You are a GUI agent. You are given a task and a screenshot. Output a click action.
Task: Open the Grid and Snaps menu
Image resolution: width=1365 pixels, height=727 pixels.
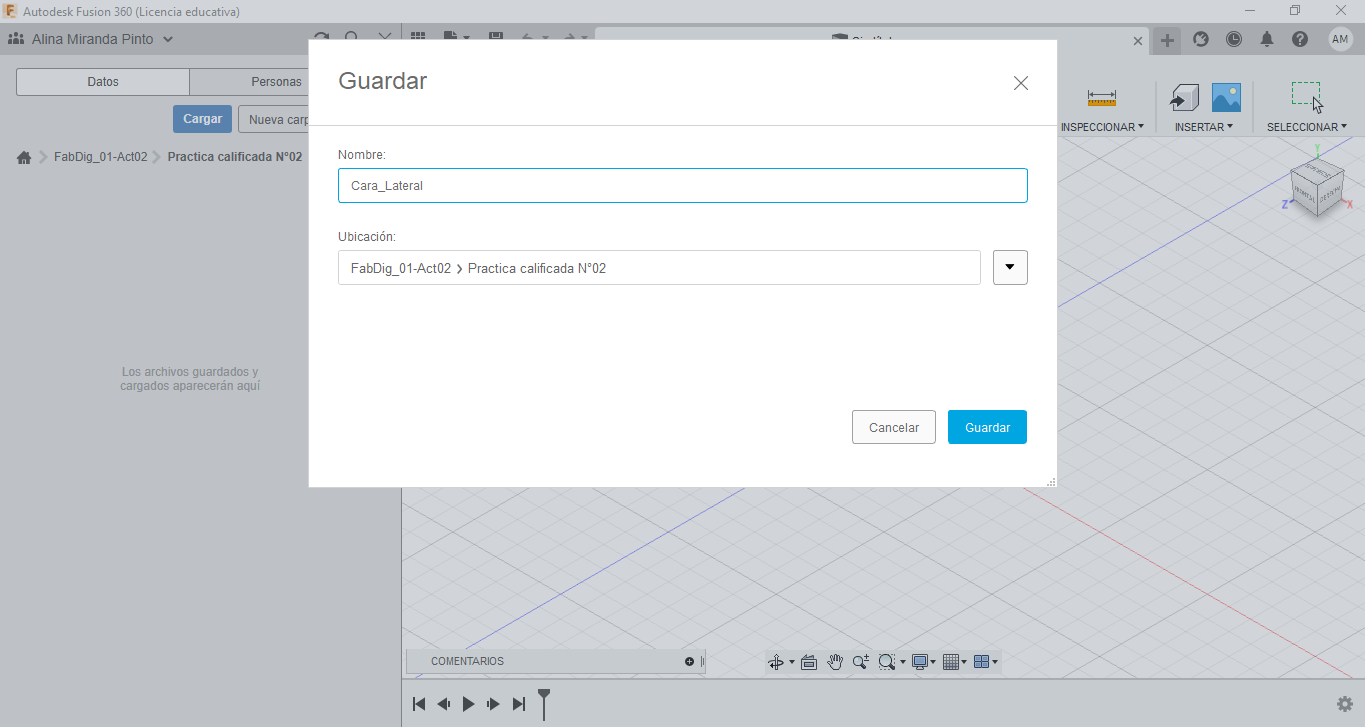coord(955,662)
